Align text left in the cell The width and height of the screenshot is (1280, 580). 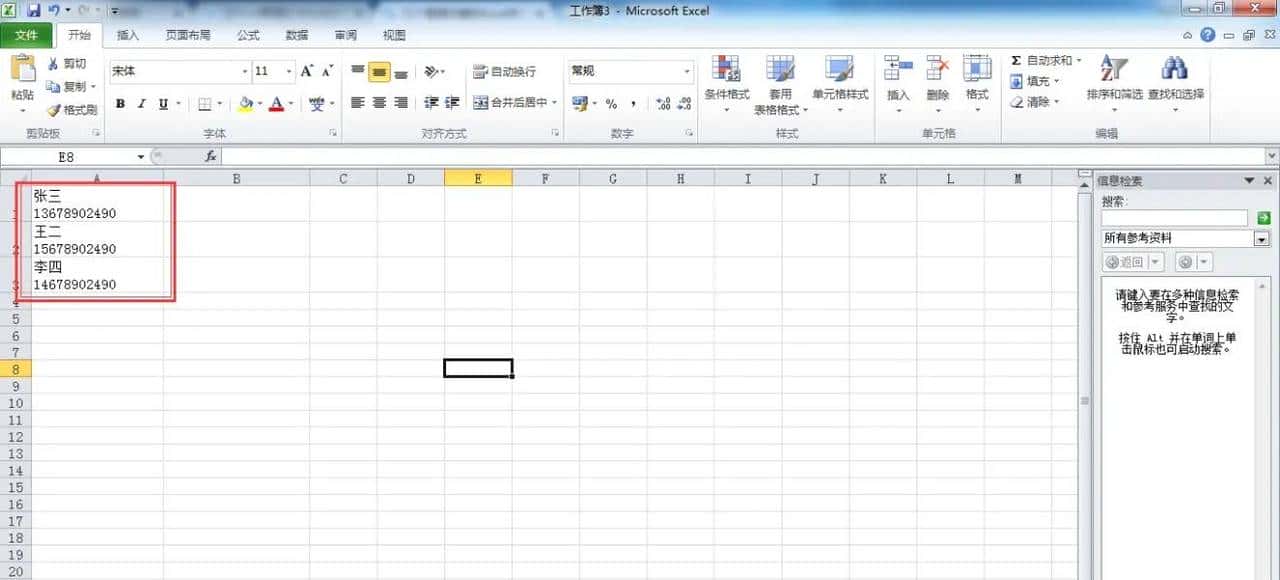tap(358, 103)
